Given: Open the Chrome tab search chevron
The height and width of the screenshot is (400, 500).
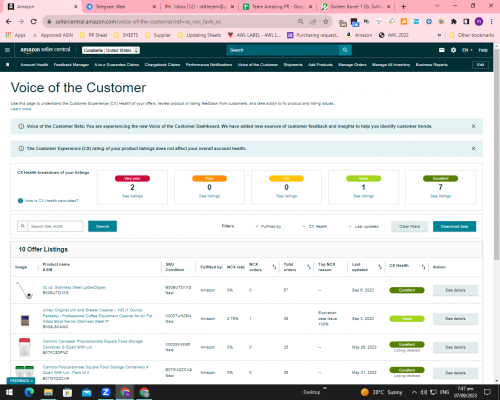Looking at the screenshot, I should [437, 6].
